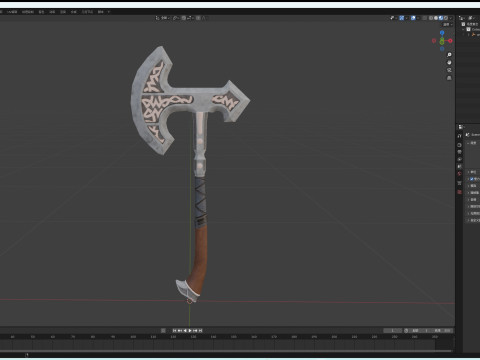
Task: Open the overlays dropdown arrow
Action: [418, 18]
